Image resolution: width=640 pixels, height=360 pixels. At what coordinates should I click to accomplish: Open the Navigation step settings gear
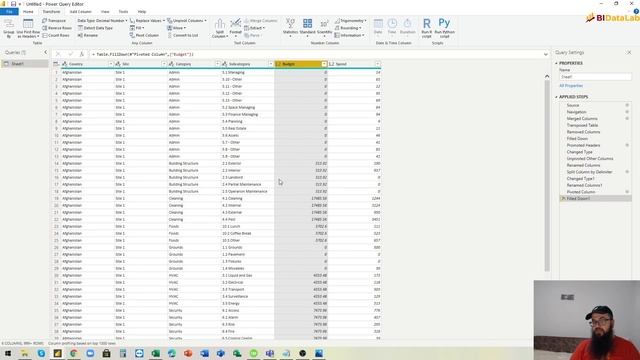627,112
